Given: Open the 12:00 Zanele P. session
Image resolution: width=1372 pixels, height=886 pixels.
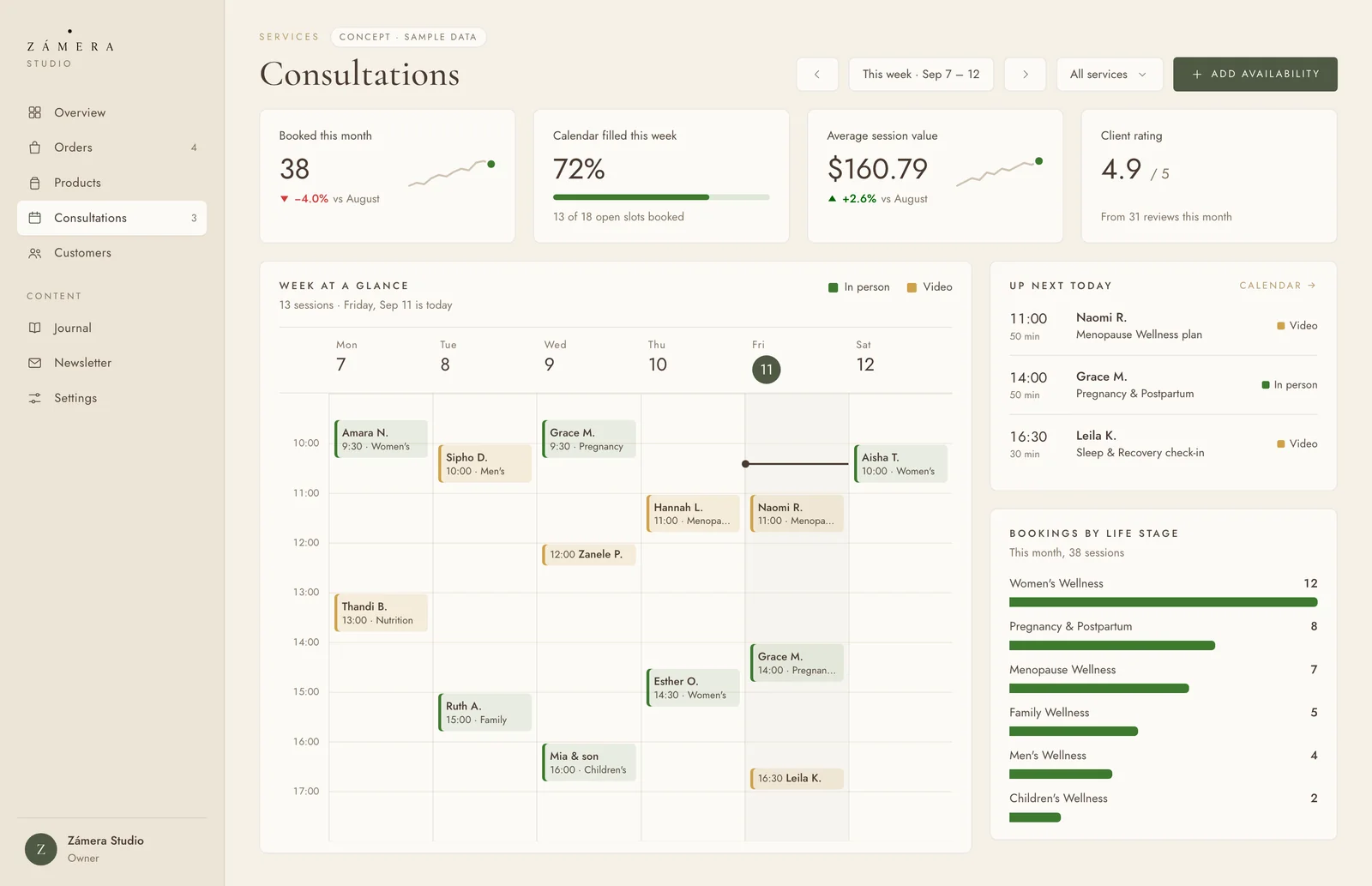Looking at the screenshot, I should tap(589, 554).
